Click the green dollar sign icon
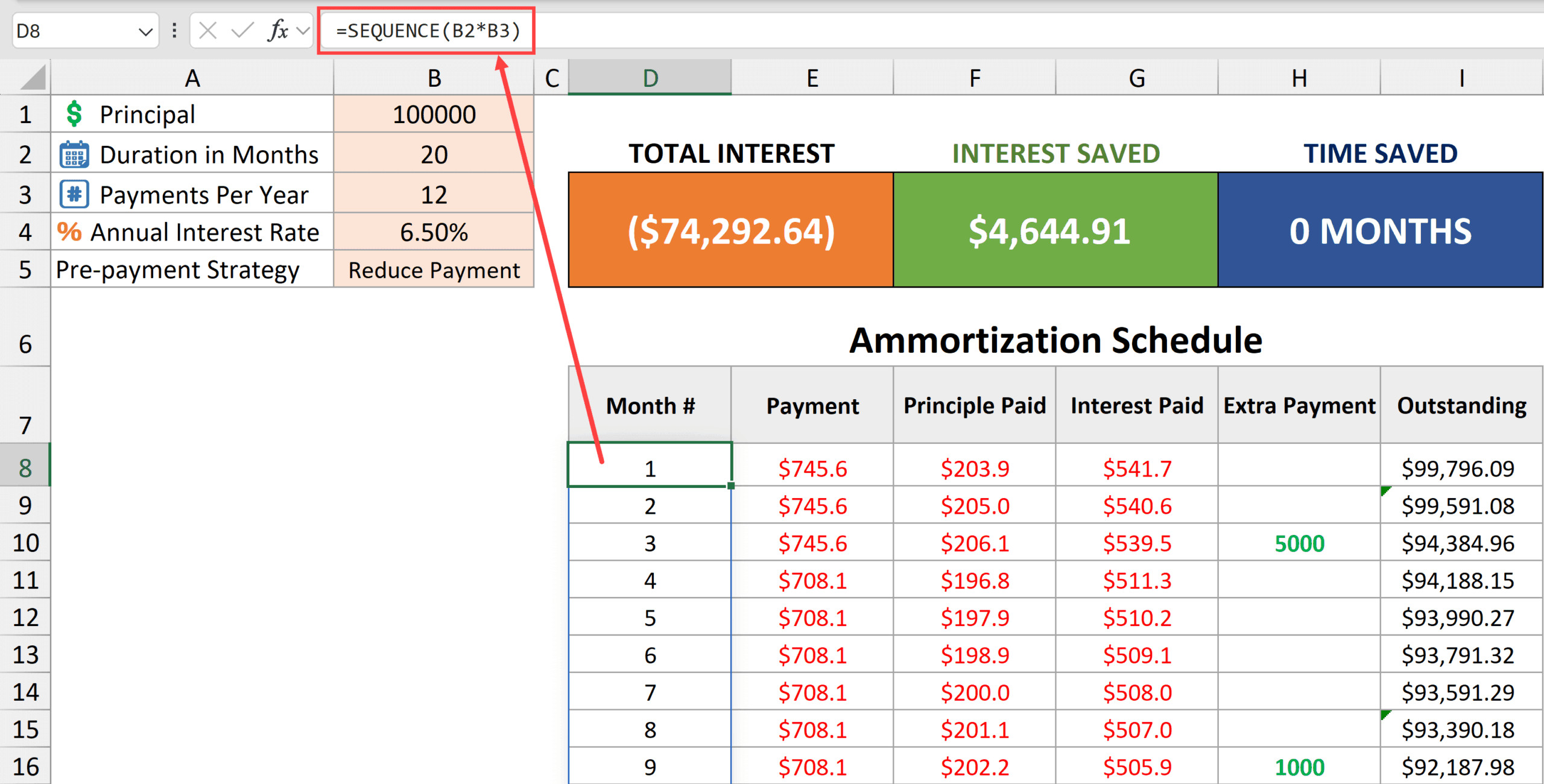 [x=74, y=114]
